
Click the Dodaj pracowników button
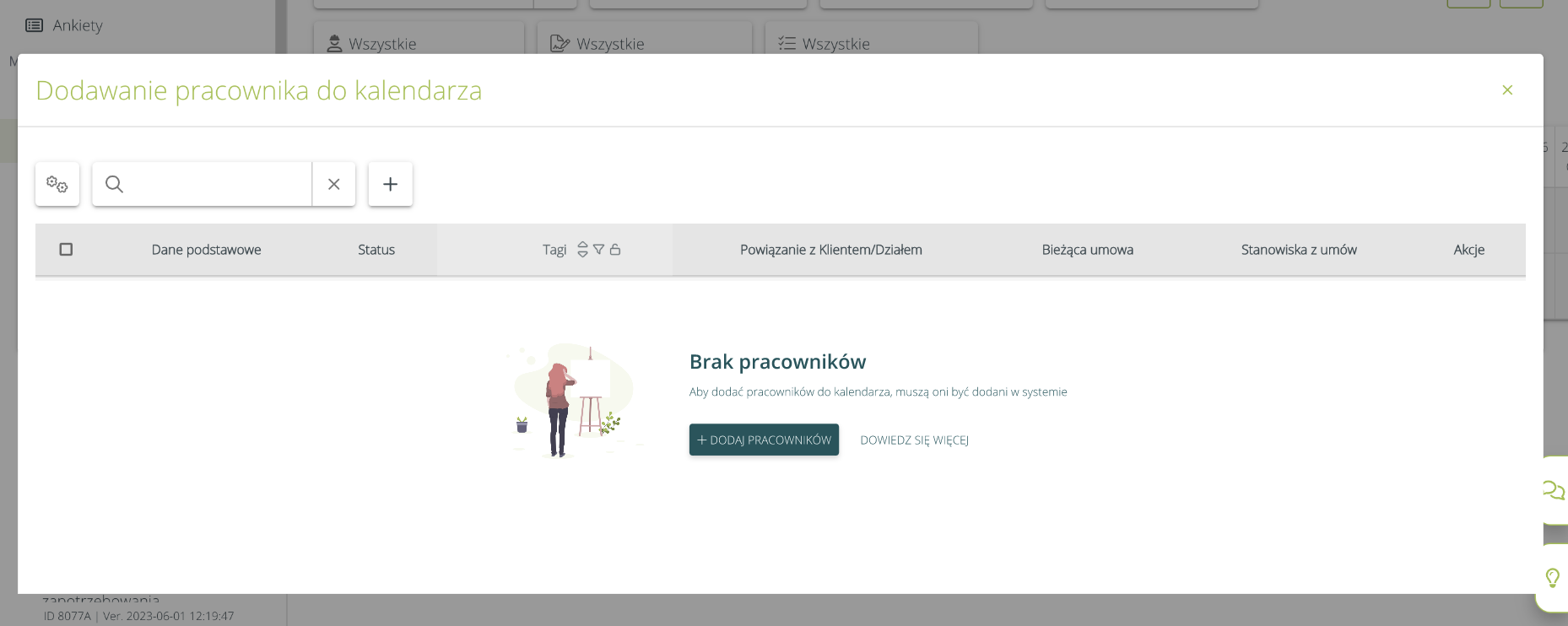point(764,440)
